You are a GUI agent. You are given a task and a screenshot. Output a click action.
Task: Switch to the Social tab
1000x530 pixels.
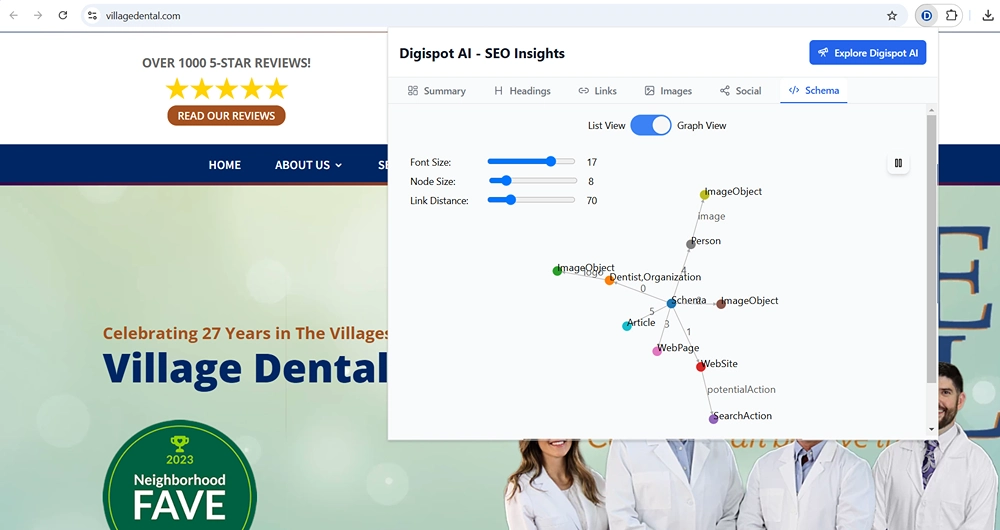click(x=740, y=91)
